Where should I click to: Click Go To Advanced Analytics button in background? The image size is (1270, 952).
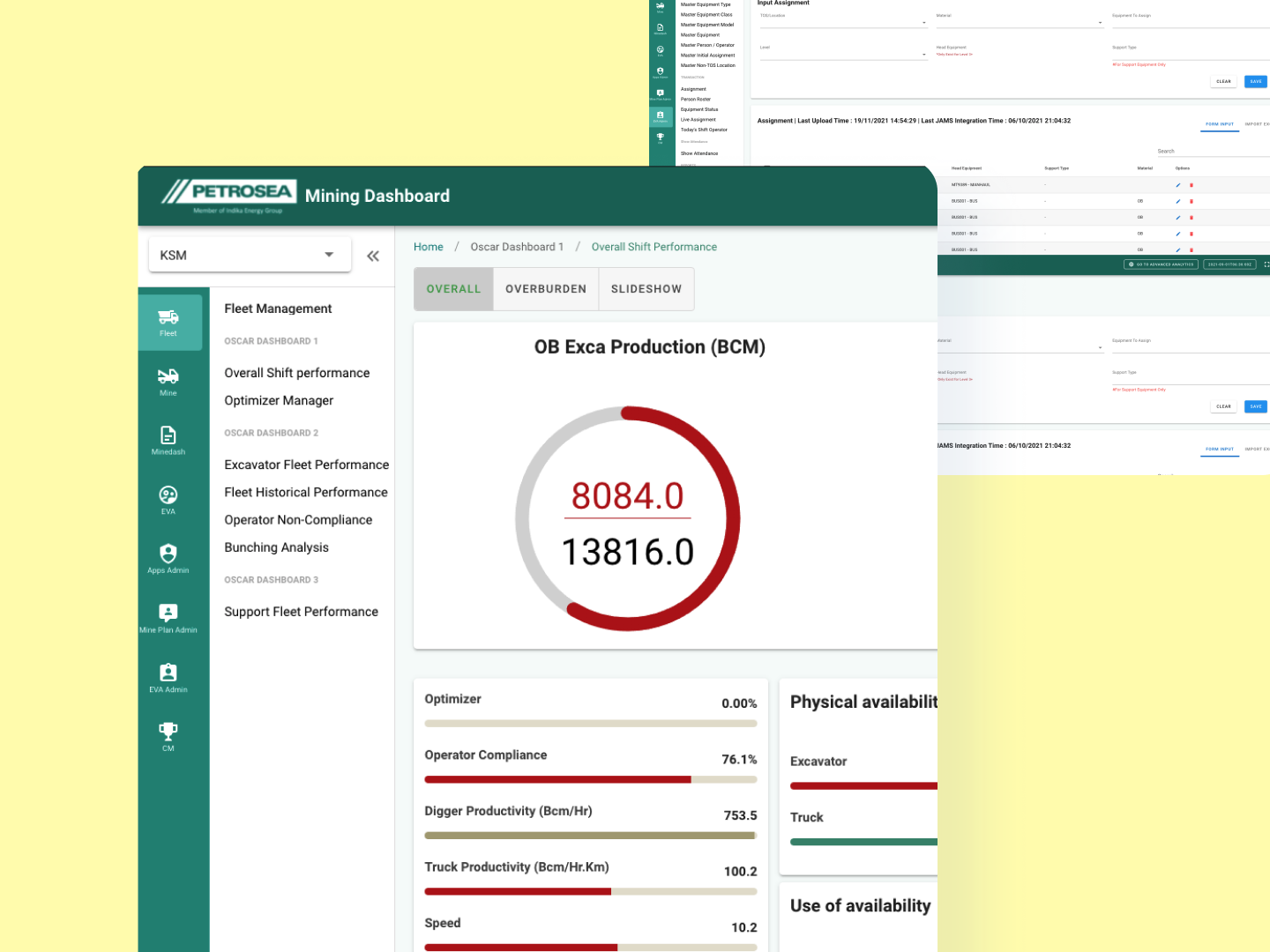coord(1161,264)
